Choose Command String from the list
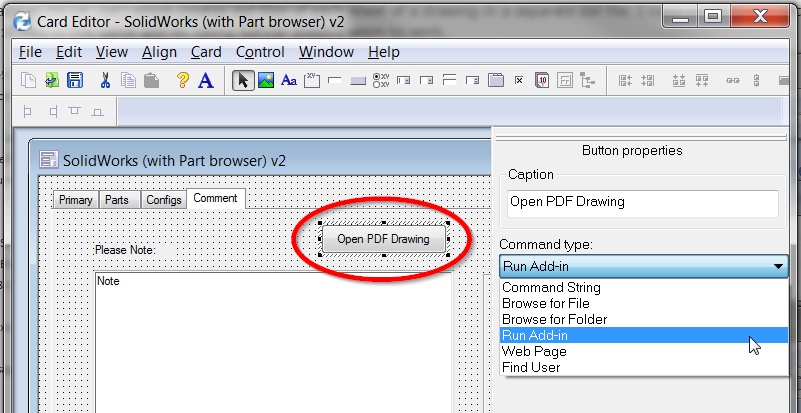This screenshot has height=413, width=801. (644, 287)
